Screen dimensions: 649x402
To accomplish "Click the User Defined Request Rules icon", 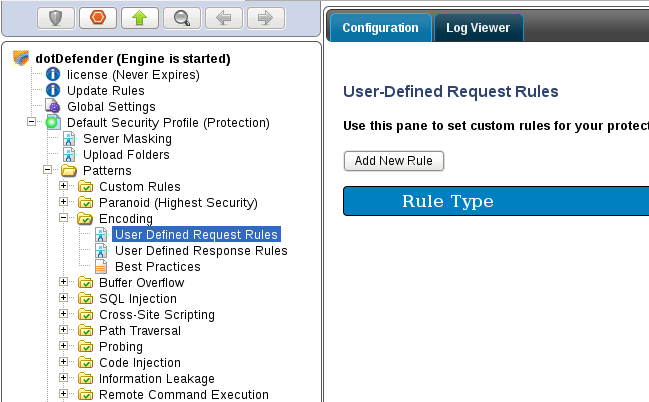I will pos(101,235).
